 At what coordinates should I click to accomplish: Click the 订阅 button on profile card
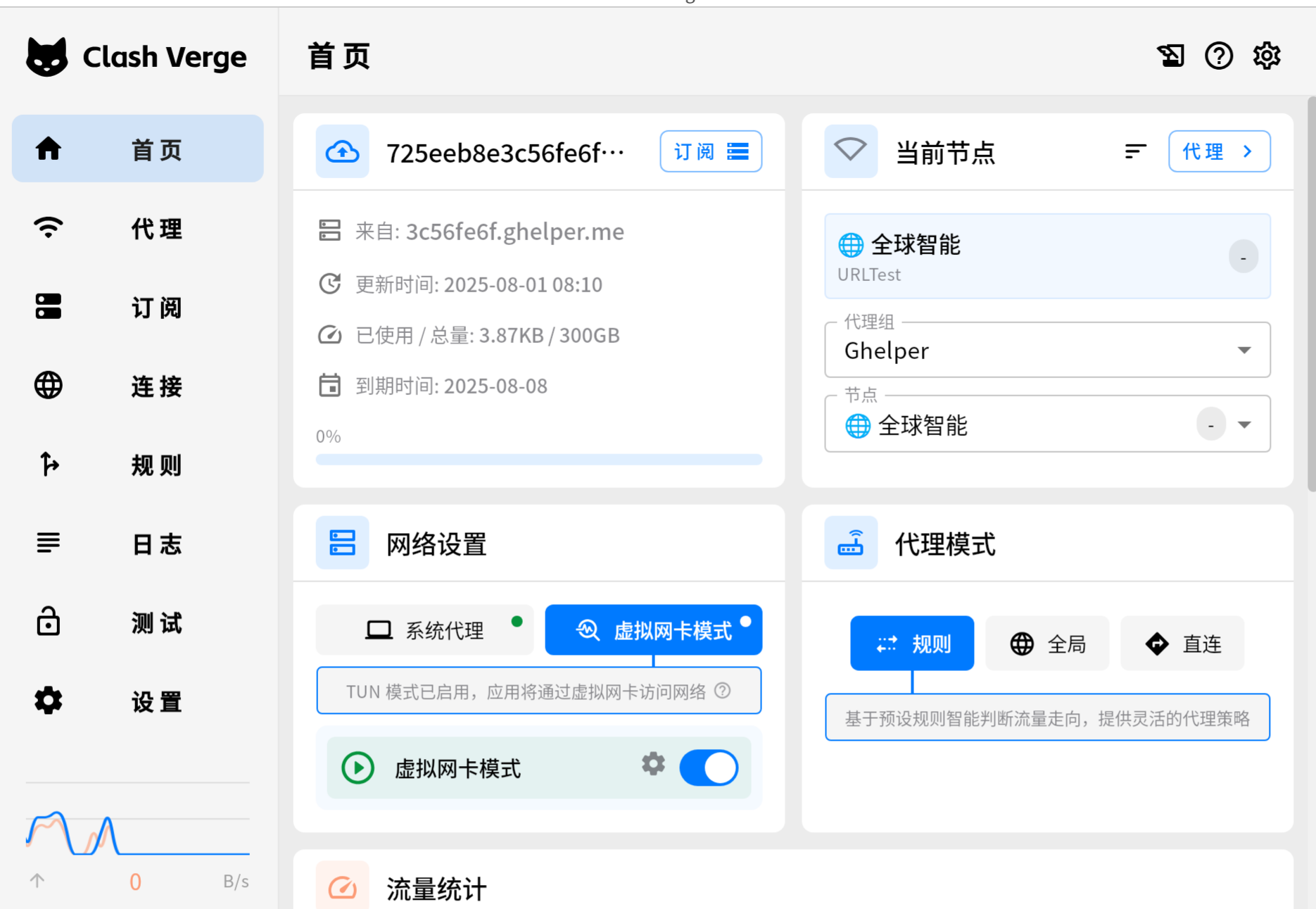point(711,151)
